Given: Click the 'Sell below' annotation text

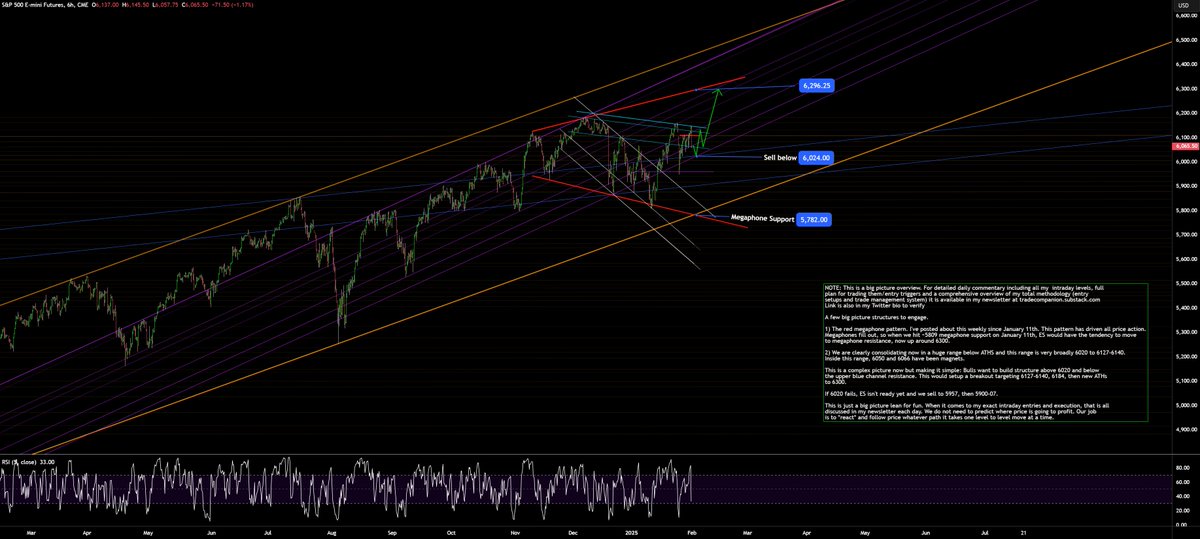Looking at the screenshot, I should coord(780,158).
